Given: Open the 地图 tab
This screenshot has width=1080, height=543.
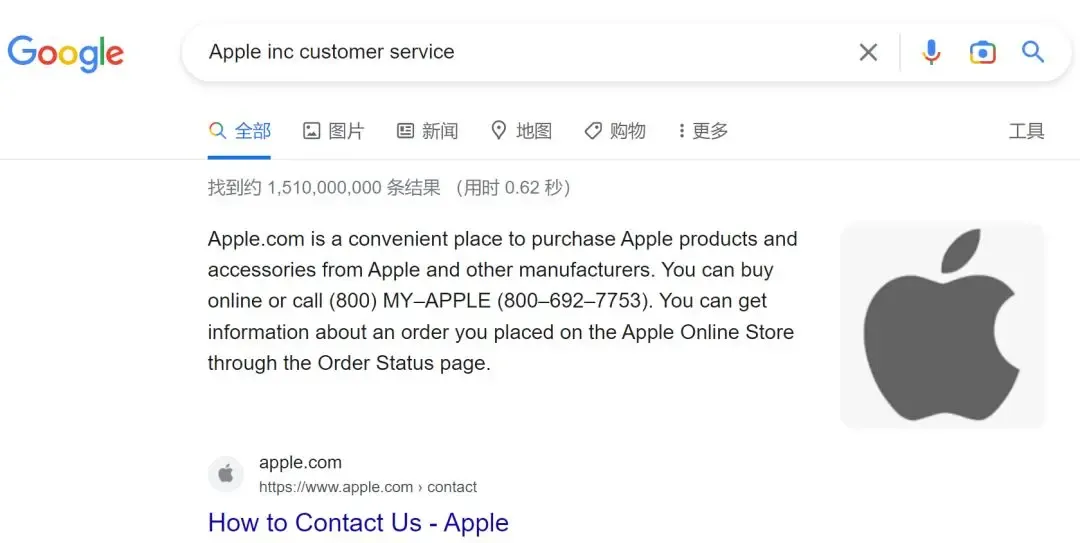Looking at the screenshot, I should (521, 131).
